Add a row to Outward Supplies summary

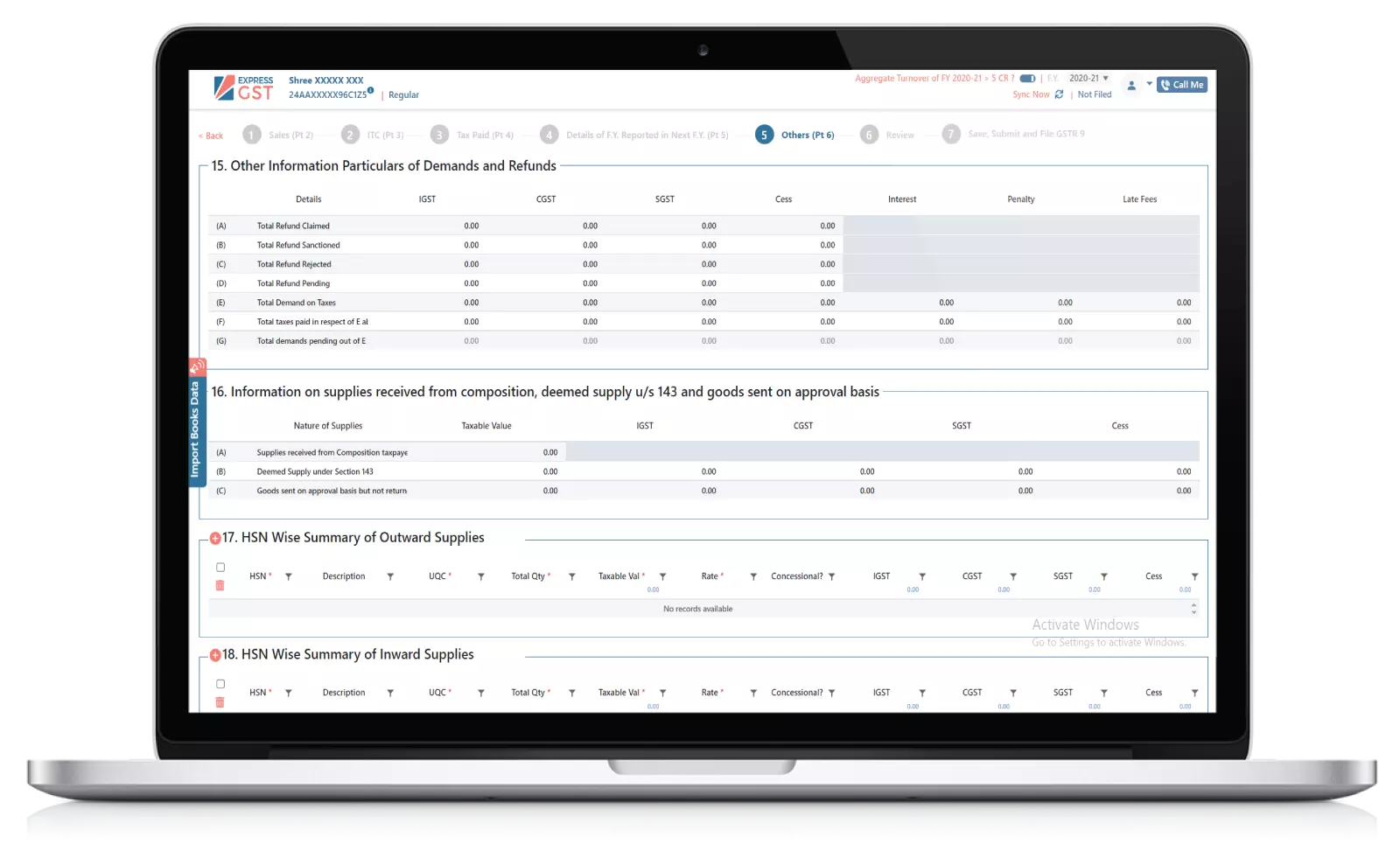pyautogui.click(x=215, y=539)
